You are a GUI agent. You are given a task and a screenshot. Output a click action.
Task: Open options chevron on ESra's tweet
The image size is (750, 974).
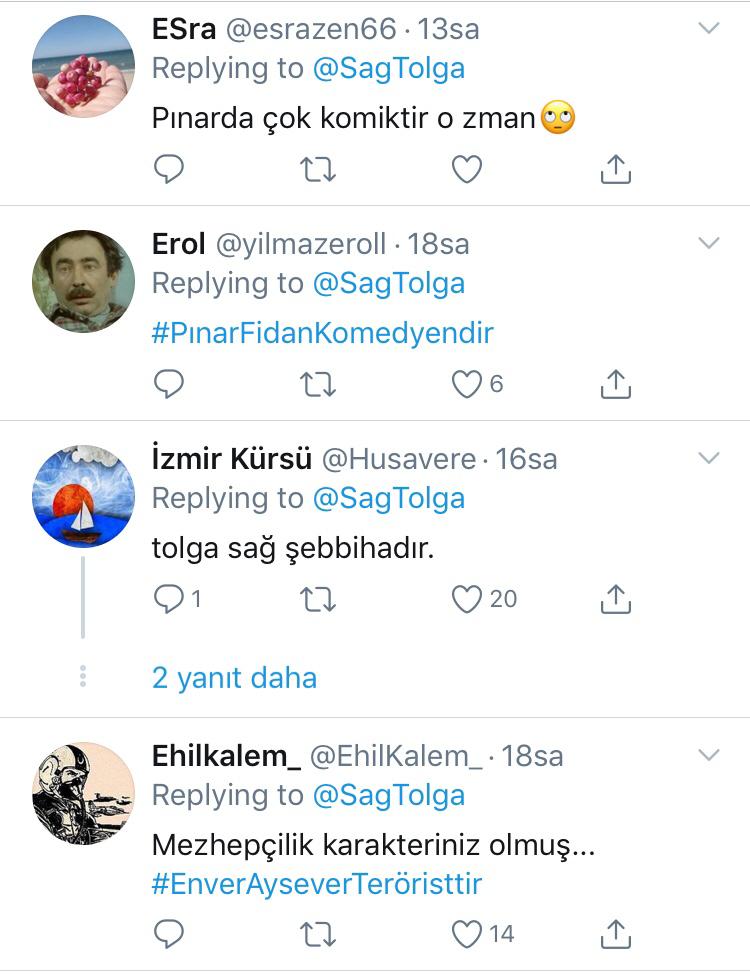tap(708, 28)
